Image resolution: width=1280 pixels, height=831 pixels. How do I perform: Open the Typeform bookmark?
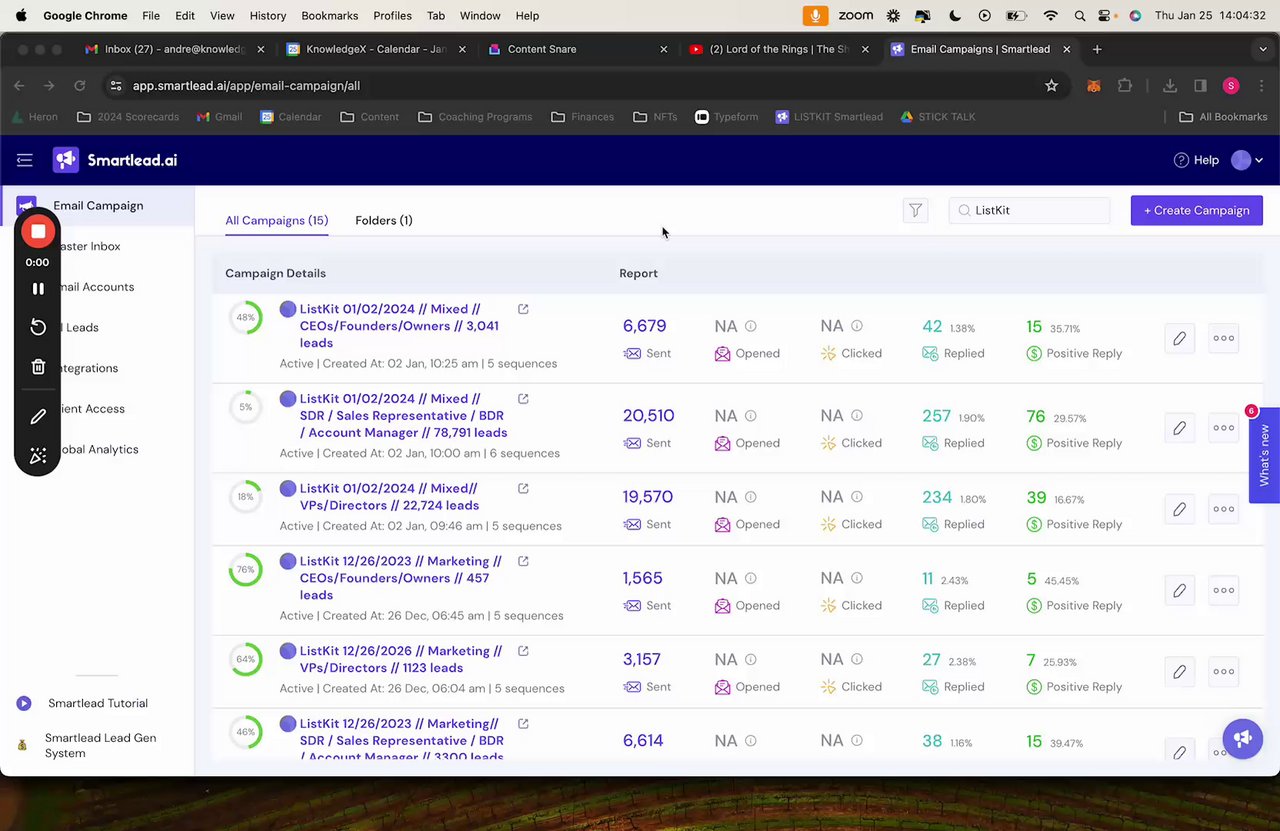[x=727, y=117]
